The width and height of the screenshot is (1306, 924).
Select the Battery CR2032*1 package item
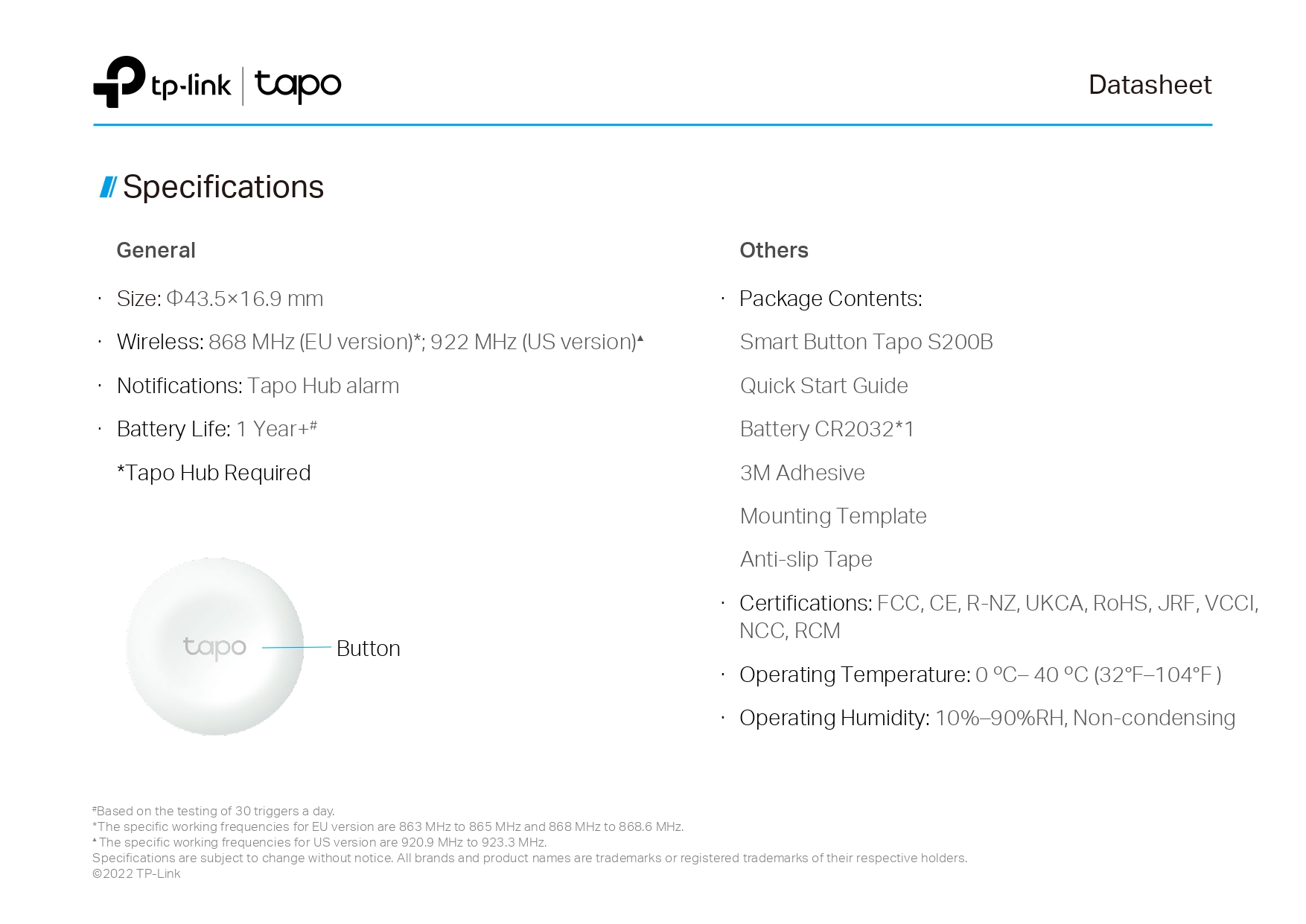point(826,429)
